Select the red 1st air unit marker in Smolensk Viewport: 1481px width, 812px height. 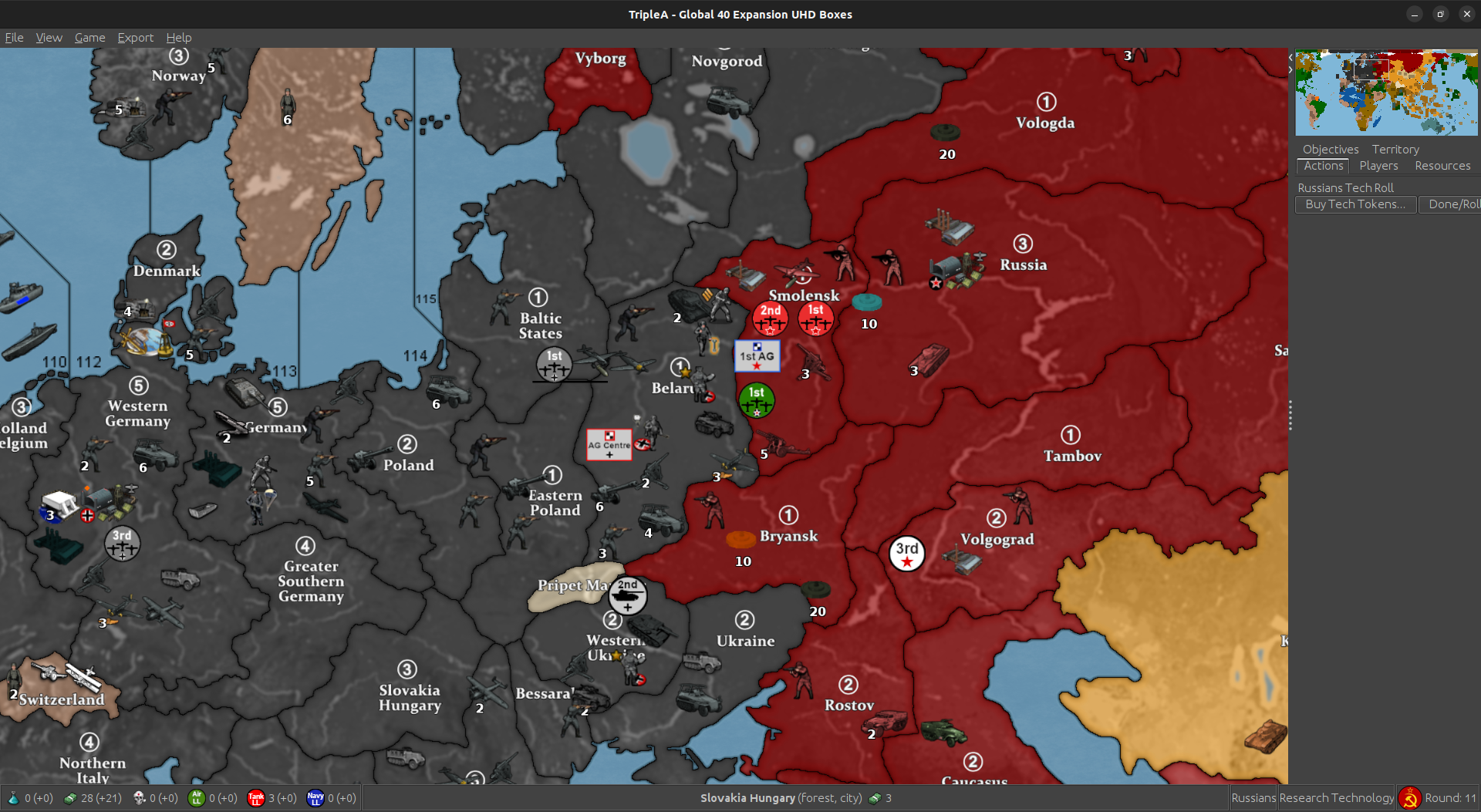pos(815,318)
